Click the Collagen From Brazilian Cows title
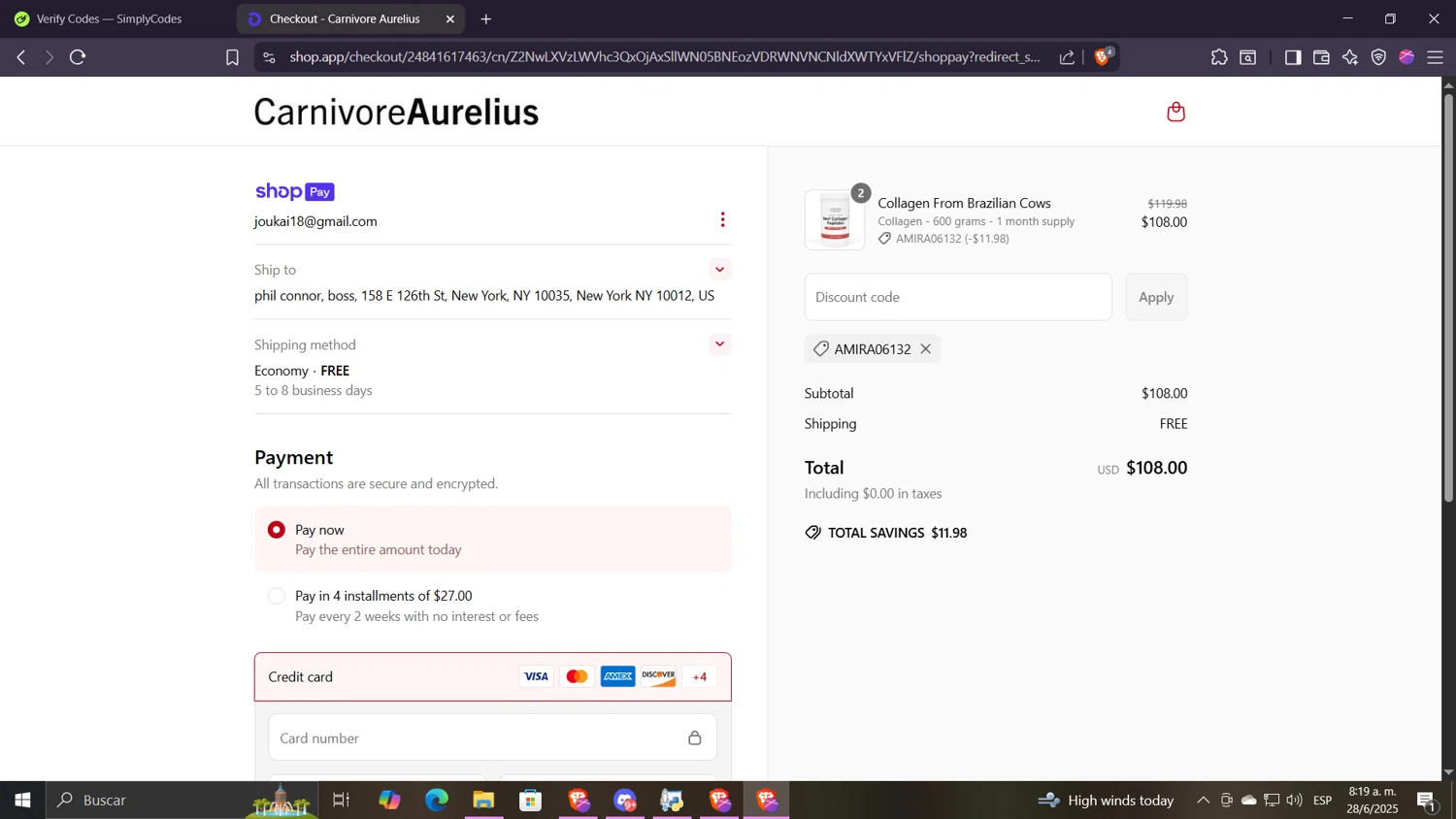Viewport: 1456px width, 819px height. click(965, 203)
